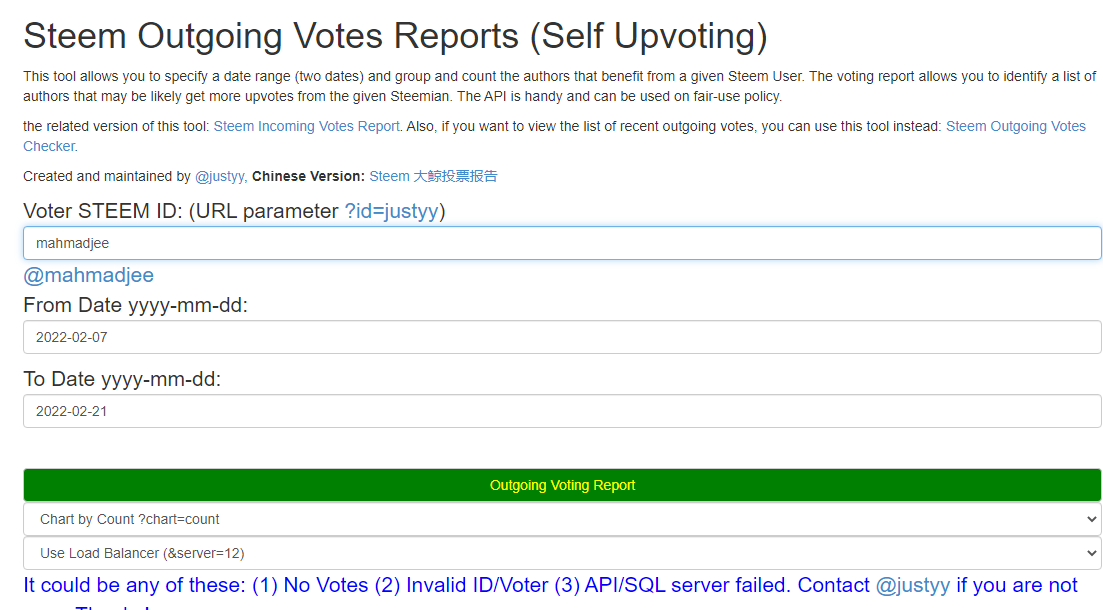Select the page heading Steem Outgoing Votes Reports
The width and height of the screenshot is (1103, 610).
click(x=395, y=36)
